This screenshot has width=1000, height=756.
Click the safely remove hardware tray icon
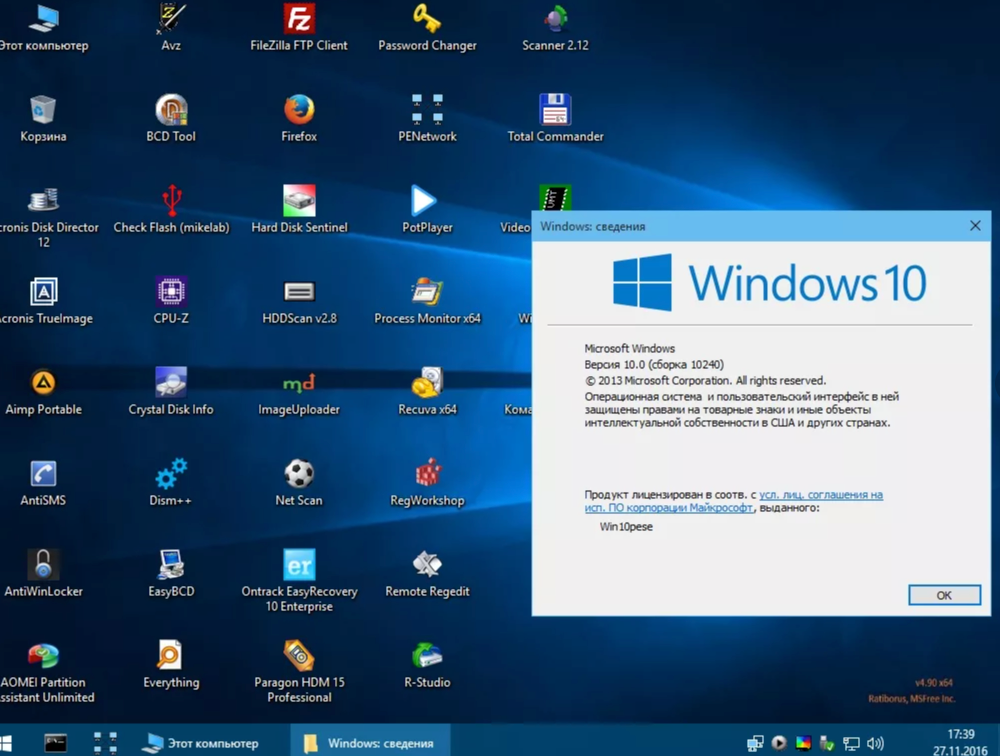click(x=827, y=743)
